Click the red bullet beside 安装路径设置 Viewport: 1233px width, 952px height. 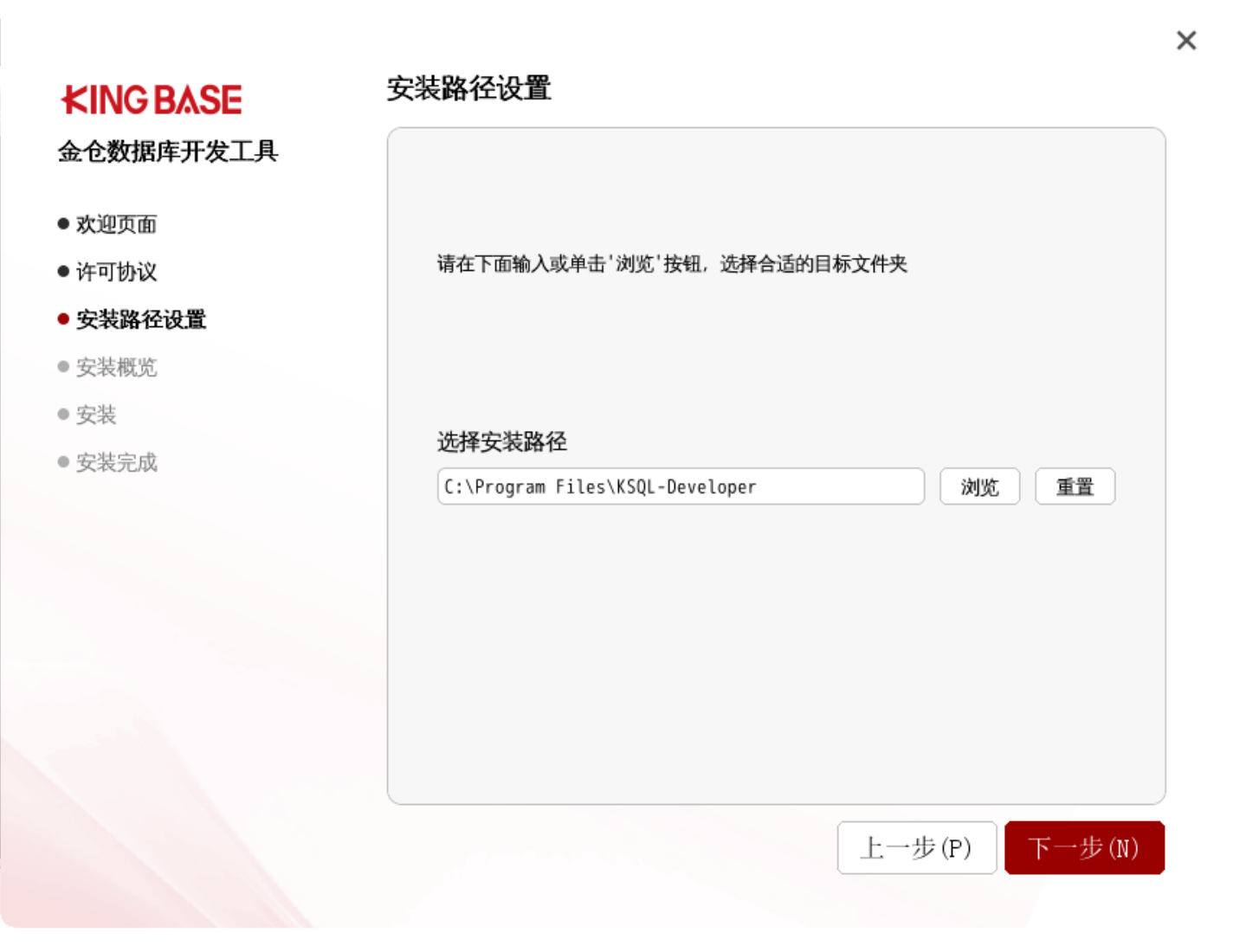point(63,319)
